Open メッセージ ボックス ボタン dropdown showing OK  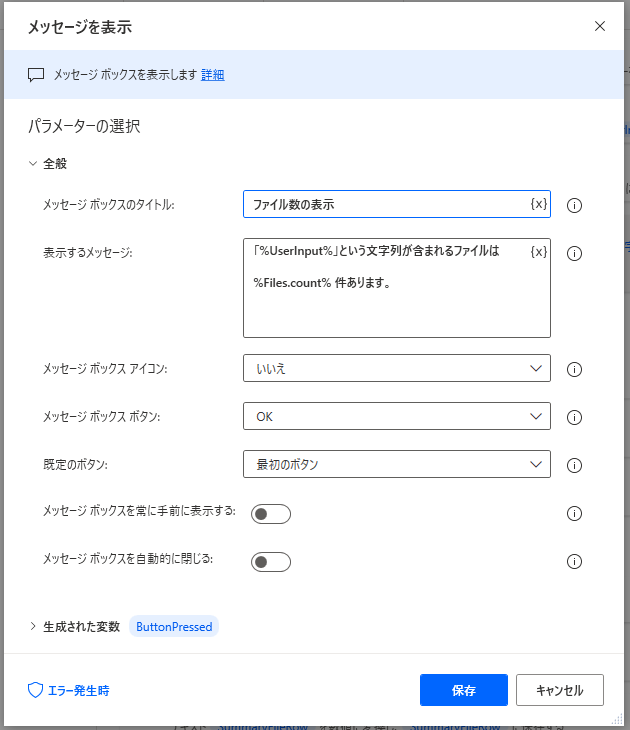(x=396, y=416)
